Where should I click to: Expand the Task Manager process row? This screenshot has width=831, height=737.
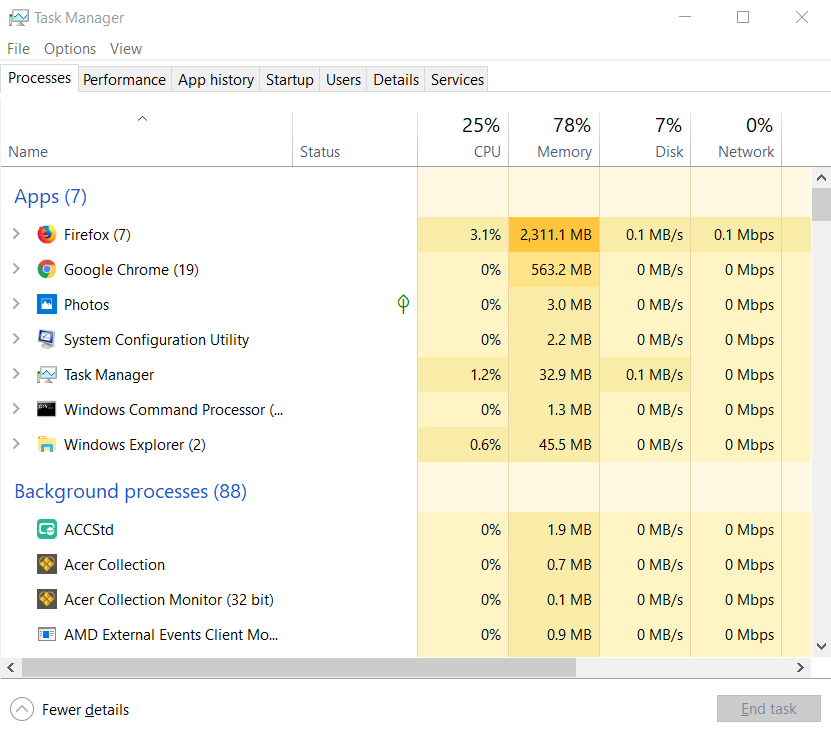[x=16, y=374]
